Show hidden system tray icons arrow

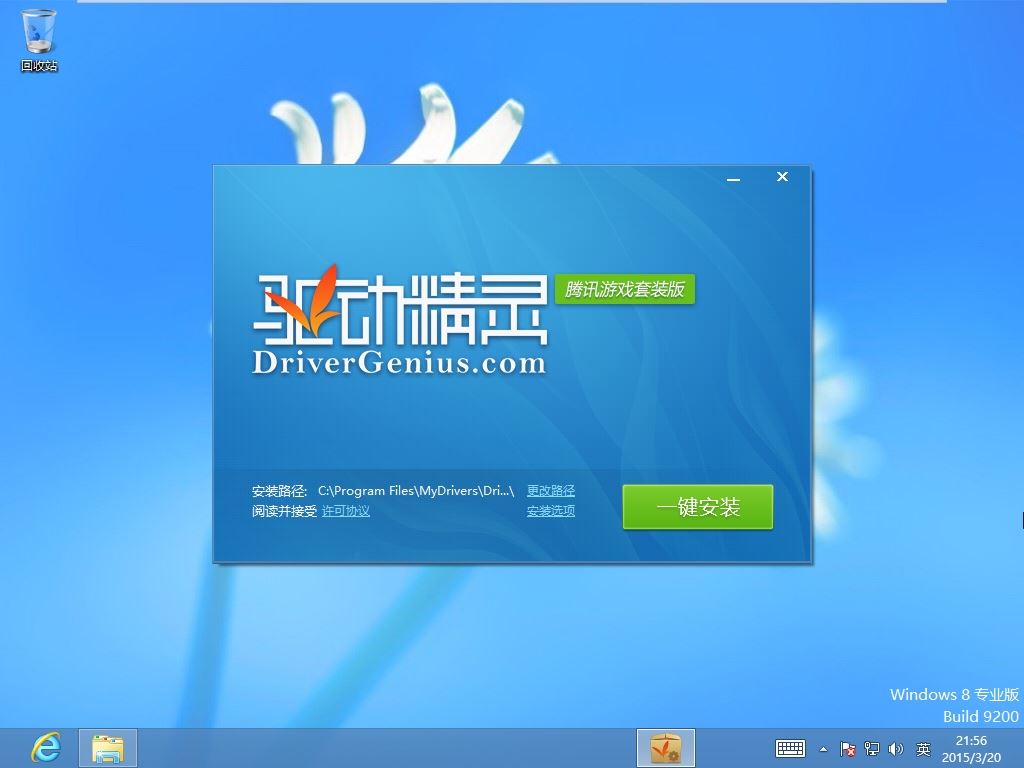[x=824, y=749]
